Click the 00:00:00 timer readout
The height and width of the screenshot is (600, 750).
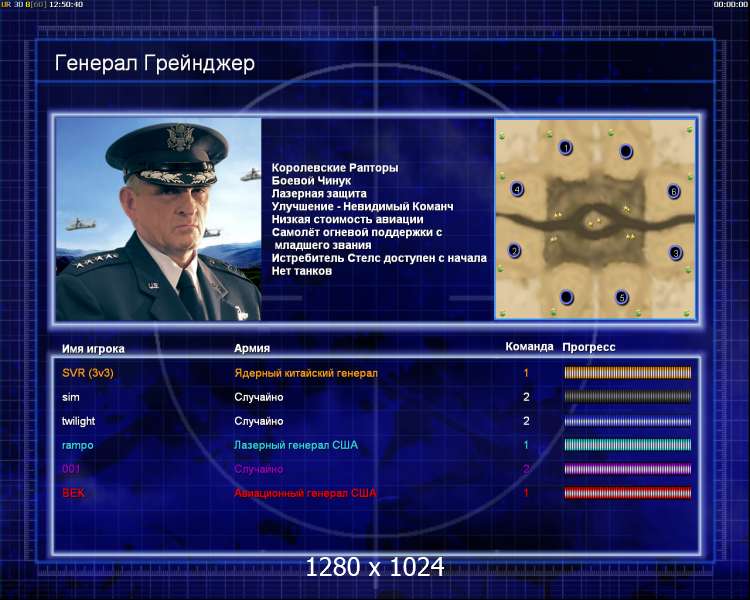pyautogui.click(x=730, y=4)
